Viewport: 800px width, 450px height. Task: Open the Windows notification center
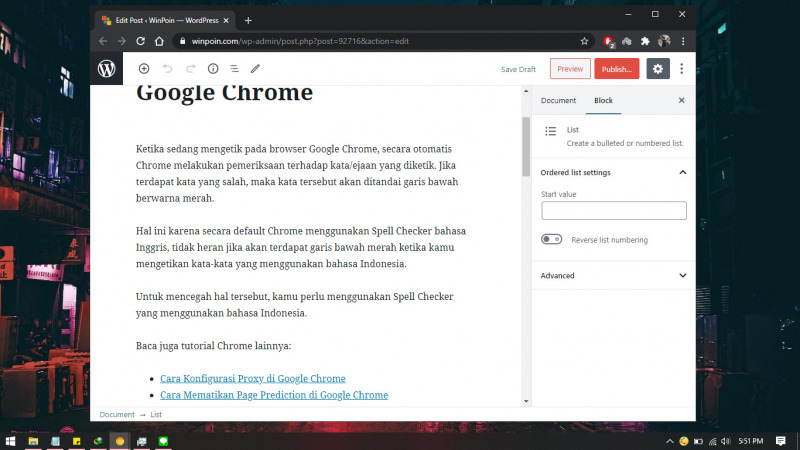(x=781, y=441)
